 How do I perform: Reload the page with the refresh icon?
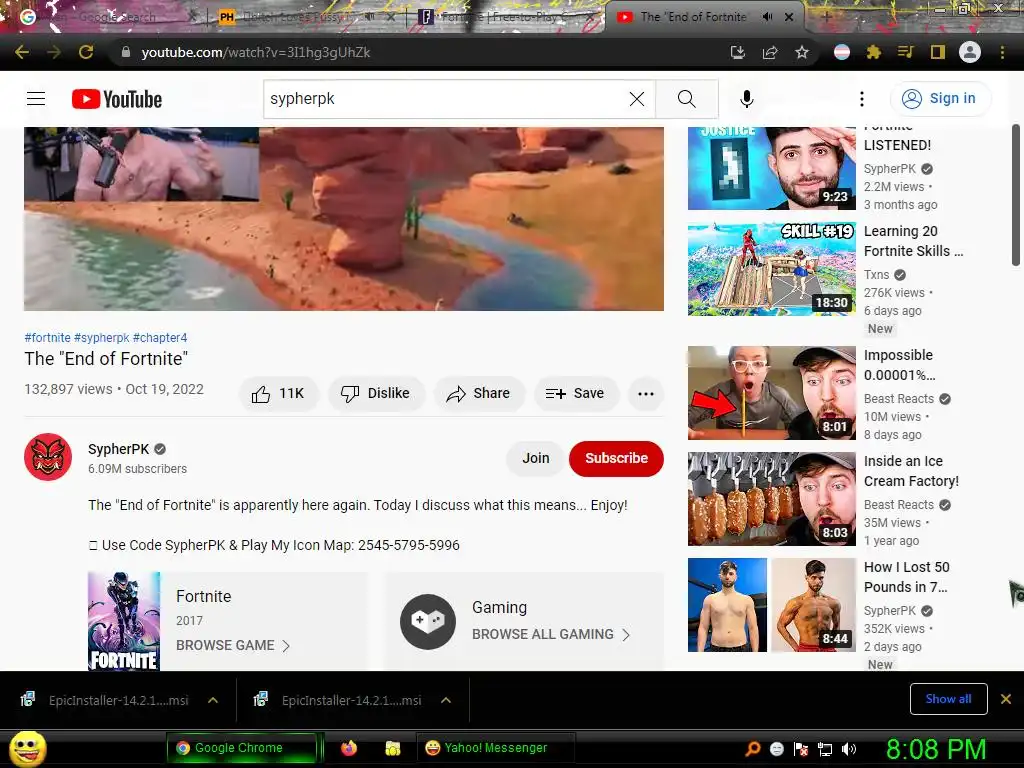click(x=86, y=52)
